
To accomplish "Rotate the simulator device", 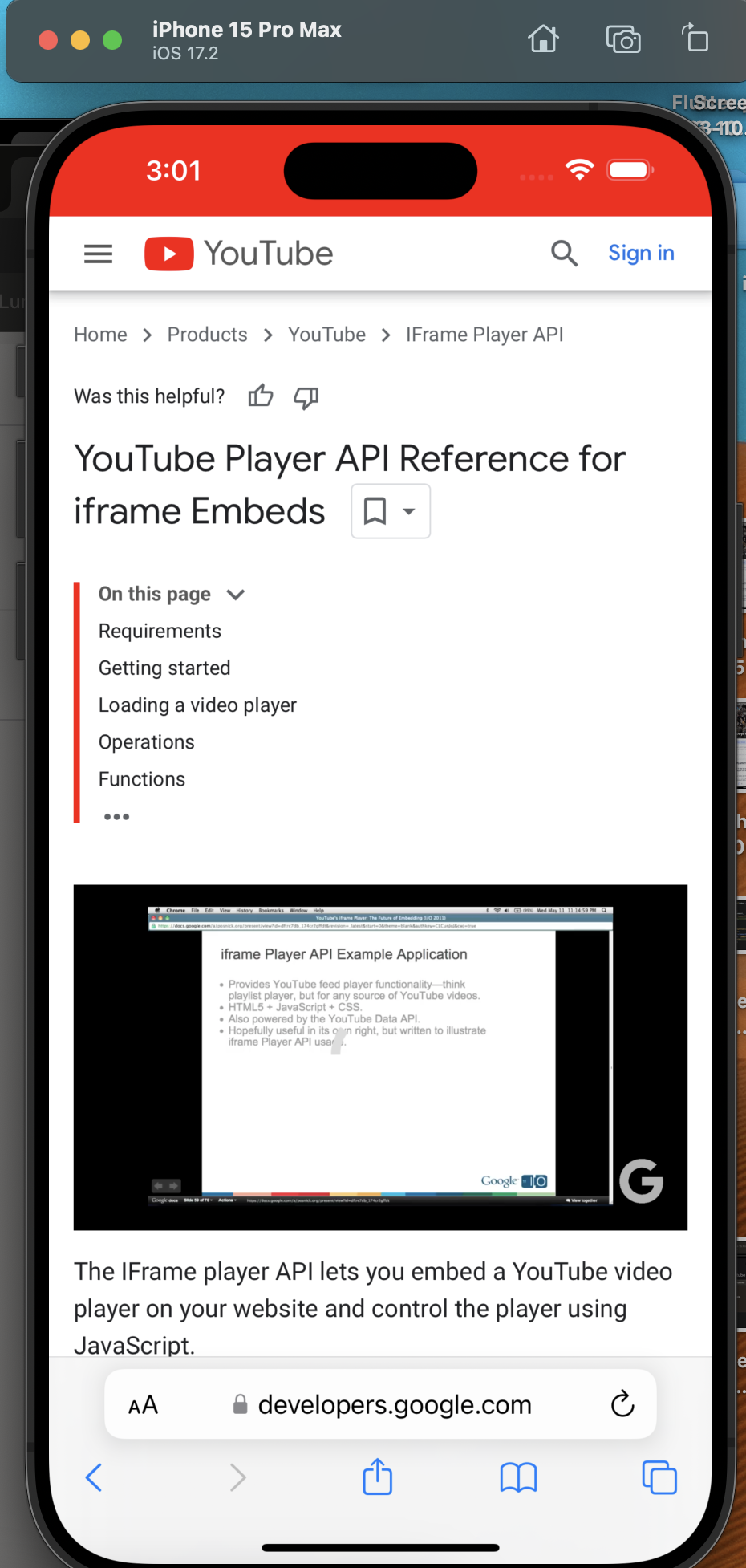I will [695, 39].
